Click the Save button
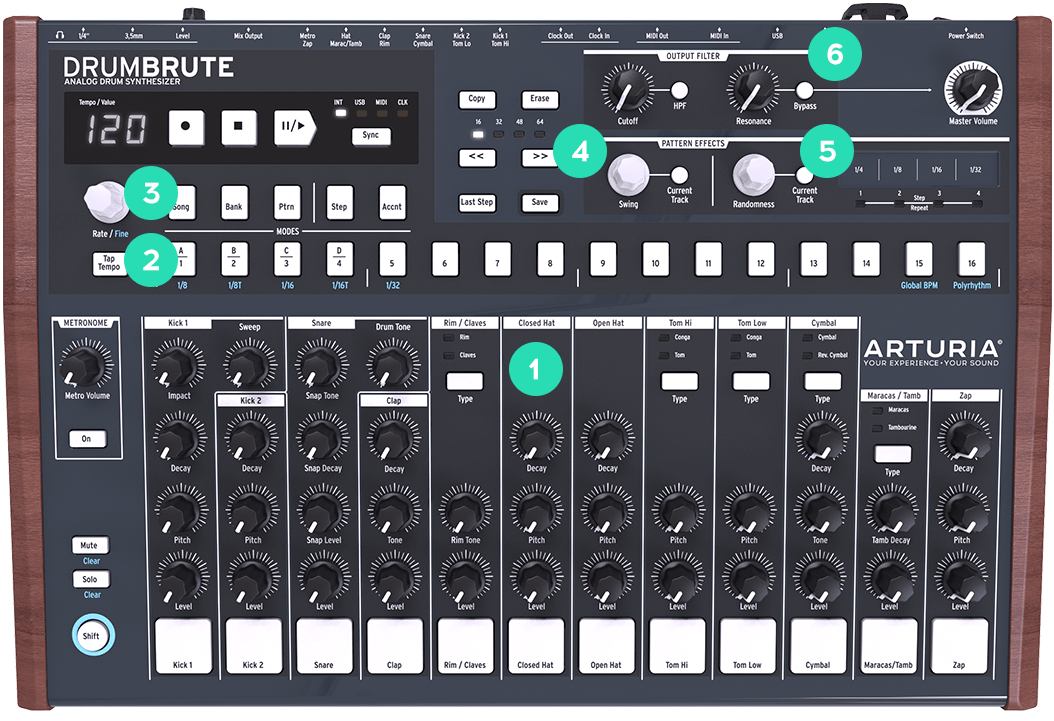 pyautogui.click(x=540, y=202)
